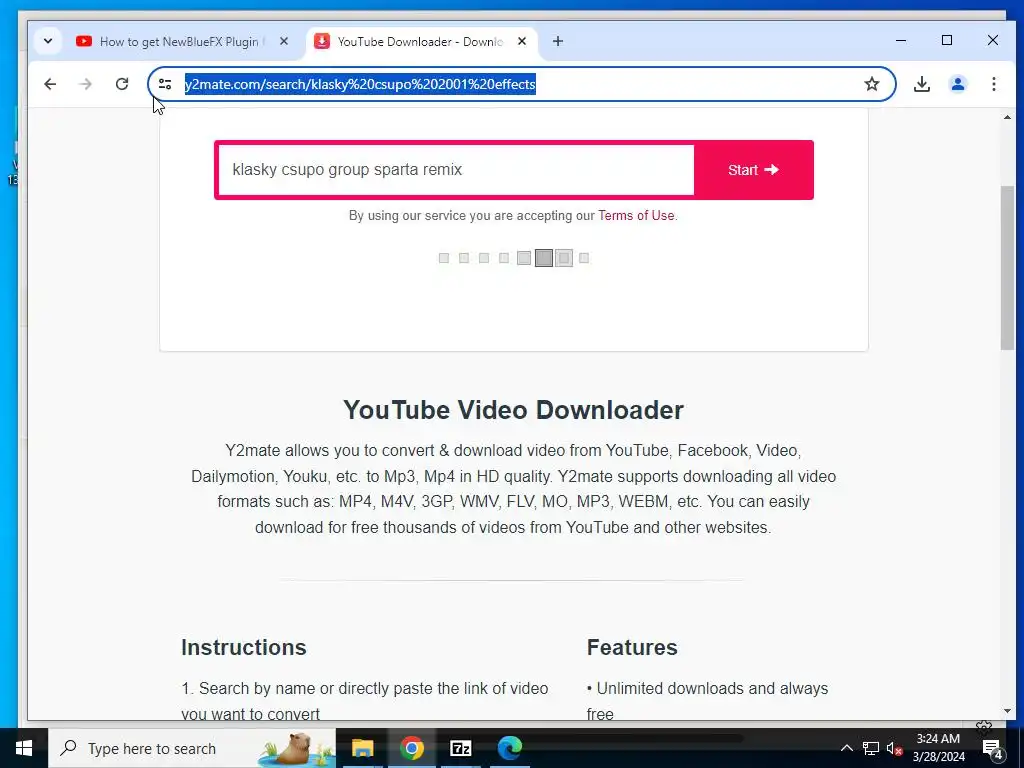Maximize the Chrome window

(947, 40)
